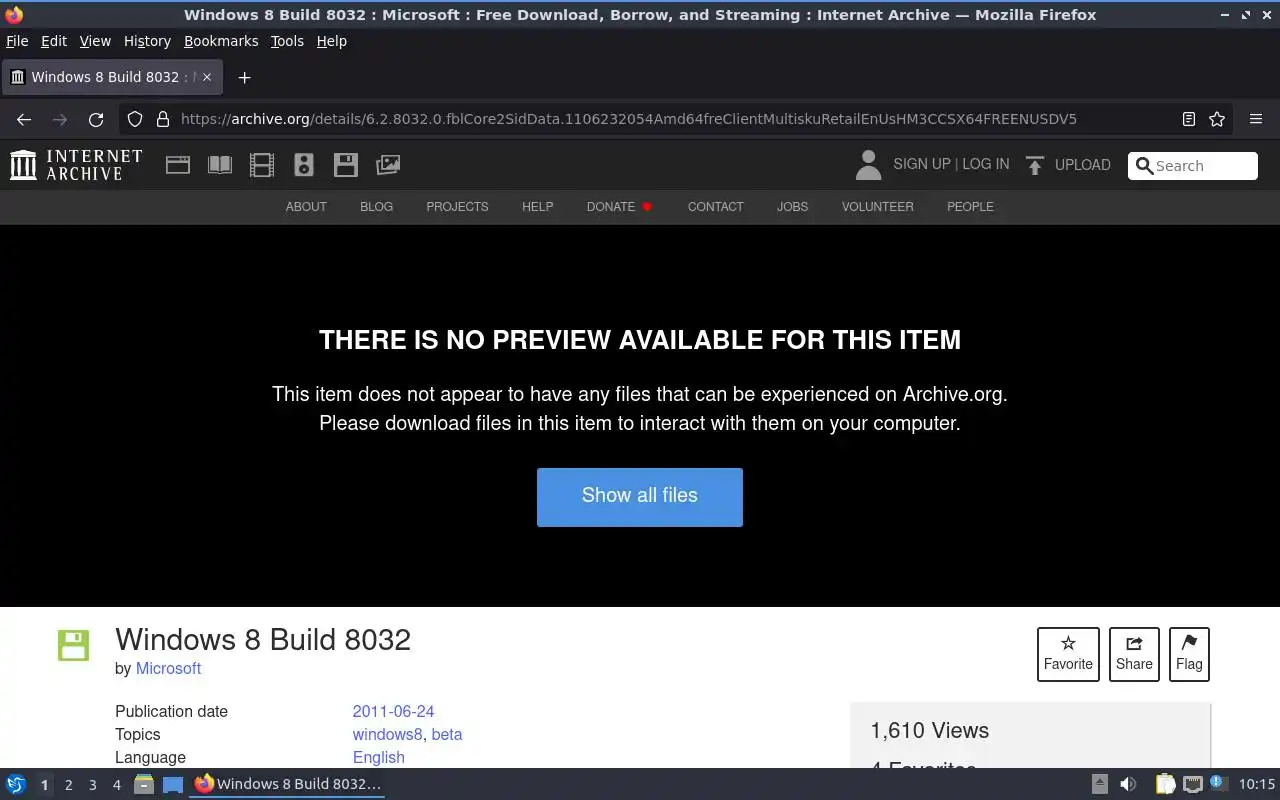Open the Tools menu
The image size is (1280, 800).
point(287,41)
